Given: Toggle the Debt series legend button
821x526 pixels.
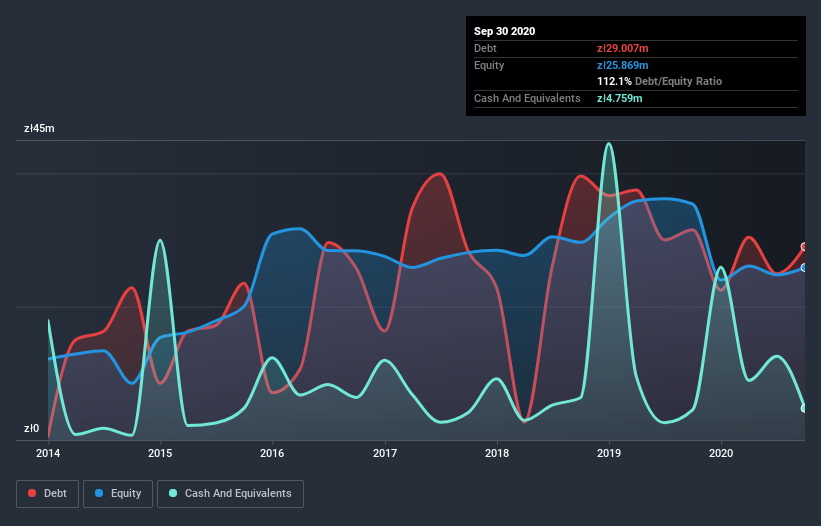Looking at the screenshot, I should pos(48,494).
